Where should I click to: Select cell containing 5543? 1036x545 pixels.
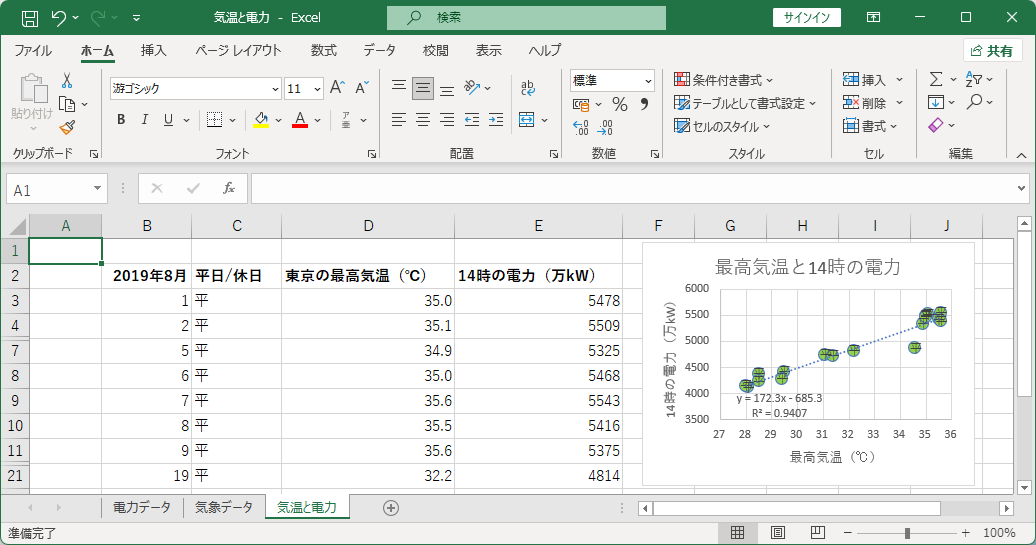[x=538, y=401]
